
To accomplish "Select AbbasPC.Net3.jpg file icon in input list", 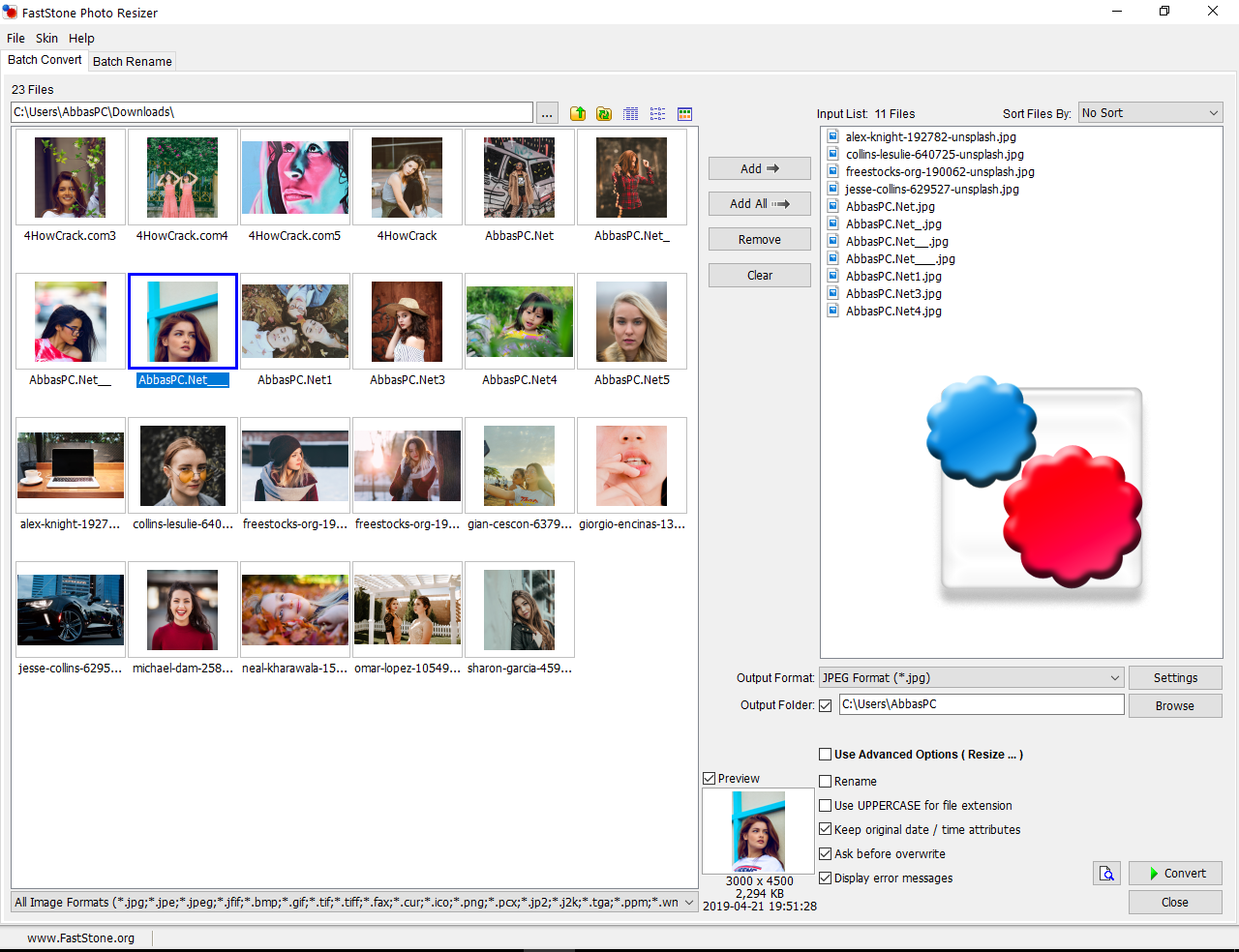I will [833, 293].
